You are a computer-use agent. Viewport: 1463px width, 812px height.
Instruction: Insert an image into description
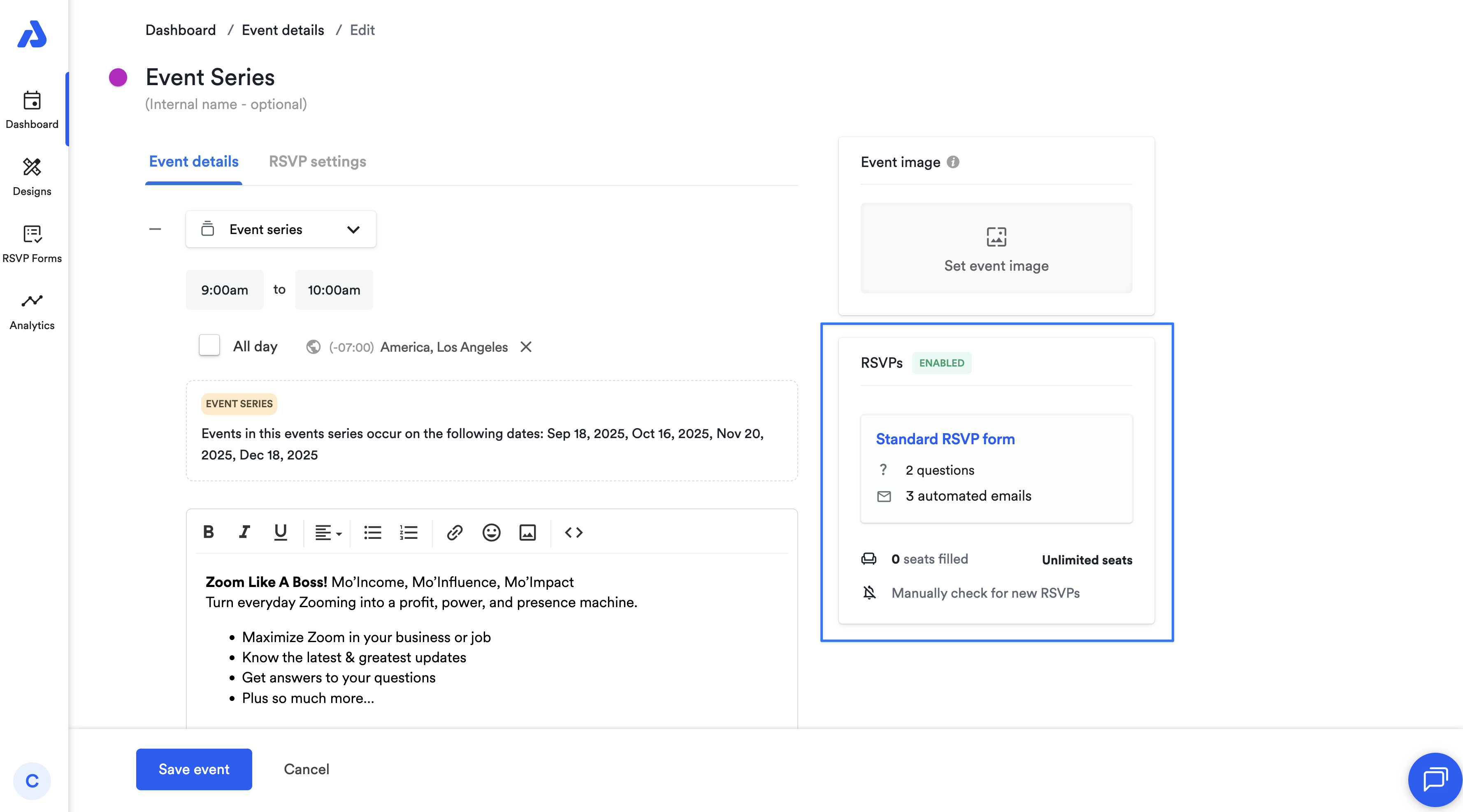point(527,532)
